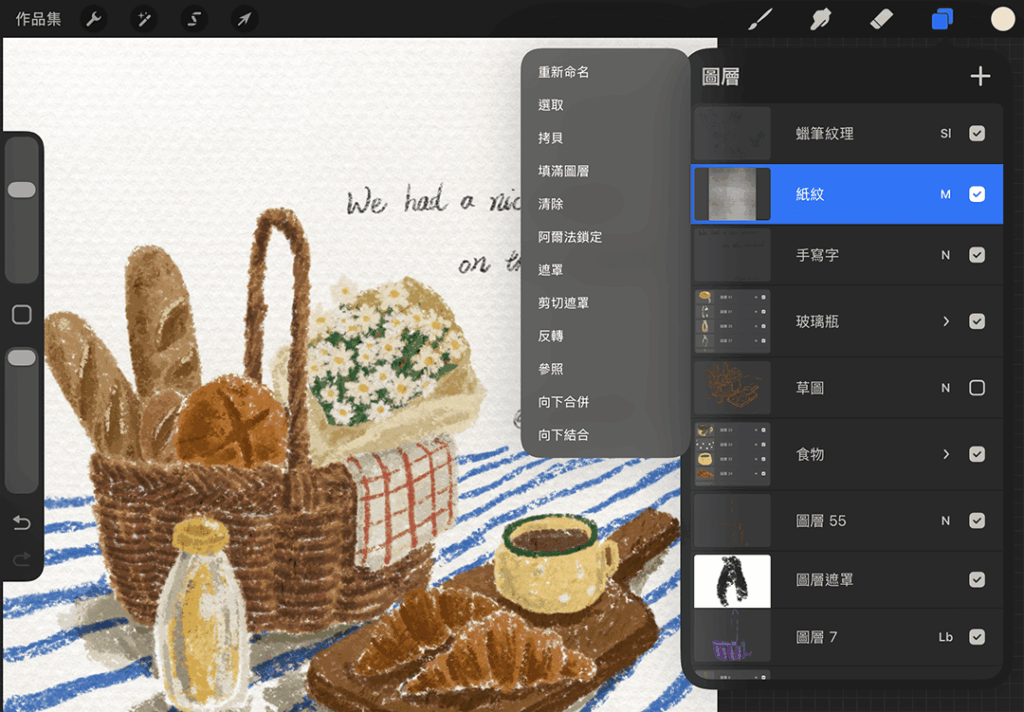Choose 清除 from layer menu
The height and width of the screenshot is (712, 1024).
[551, 204]
